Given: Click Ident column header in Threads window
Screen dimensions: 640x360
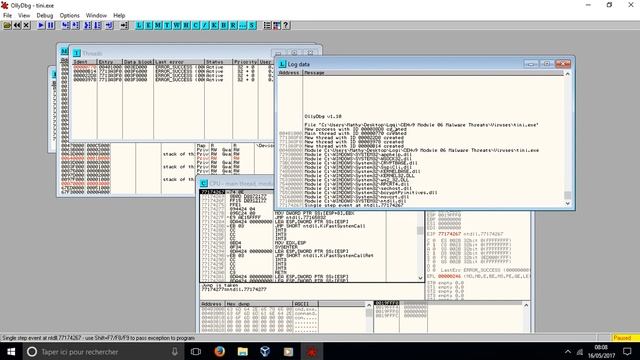Looking at the screenshot, I should [x=84, y=62].
